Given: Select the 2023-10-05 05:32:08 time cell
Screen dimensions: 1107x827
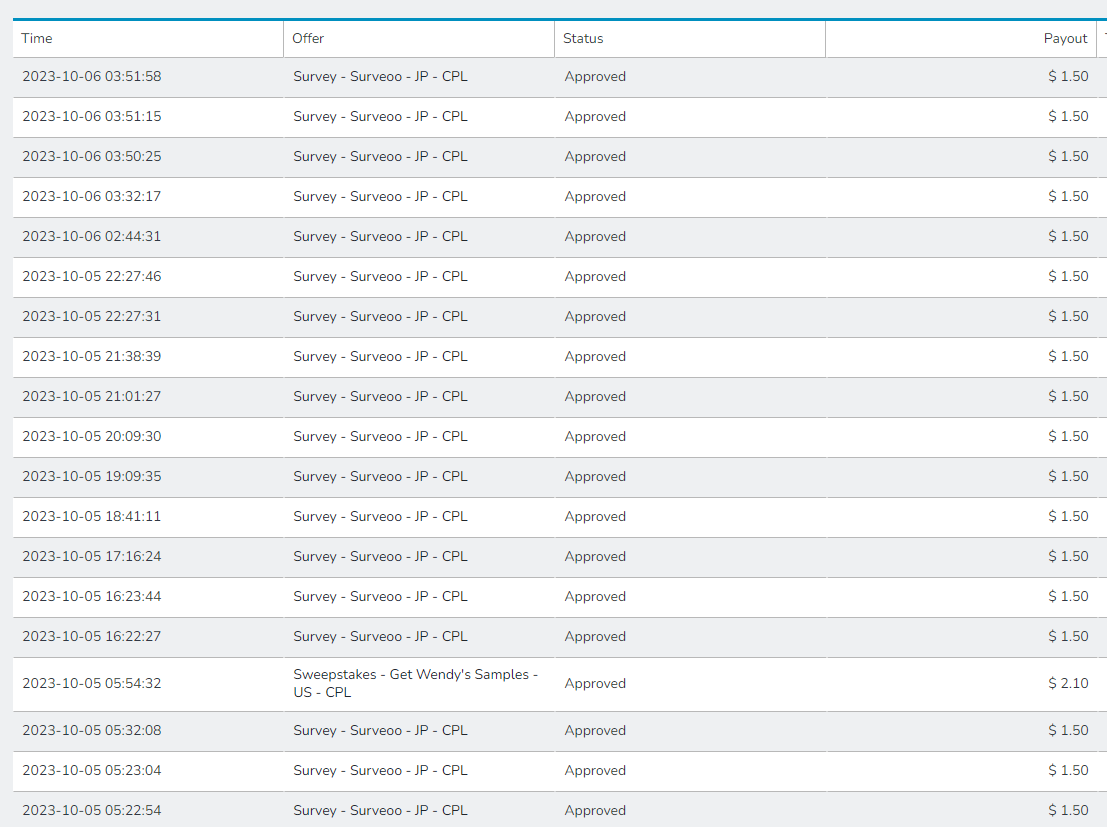Looking at the screenshot, I should coord(92,731).
